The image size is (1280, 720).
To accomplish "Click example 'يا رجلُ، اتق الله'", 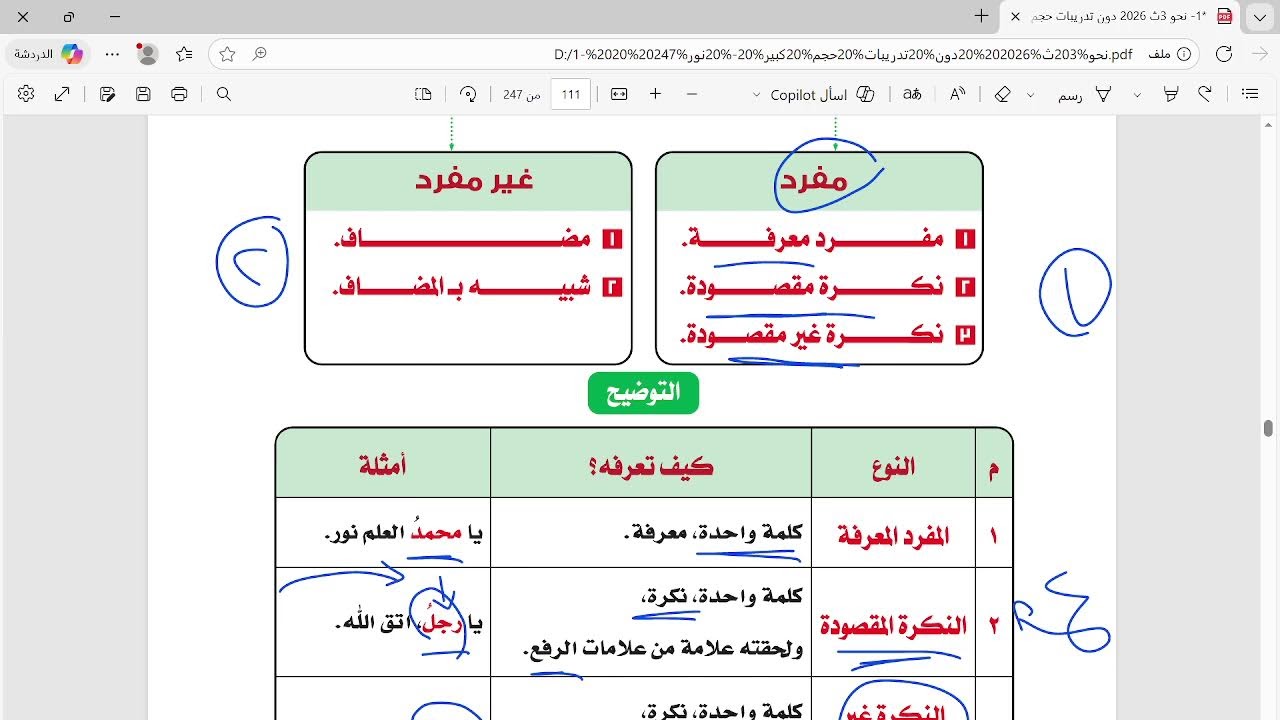I will 408,623.
